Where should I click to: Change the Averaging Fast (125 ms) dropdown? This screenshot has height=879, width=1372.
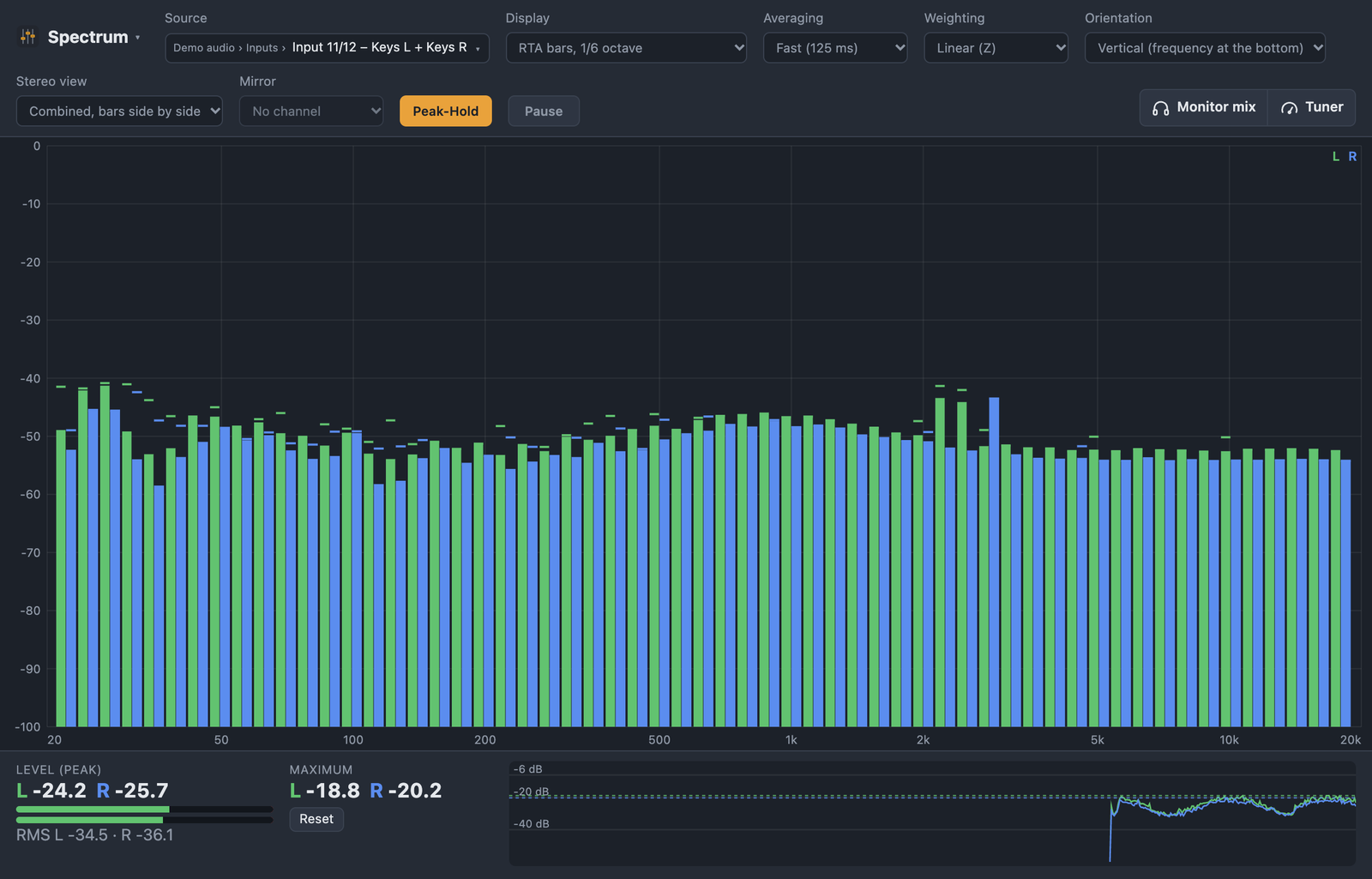(x=835, y=48)
